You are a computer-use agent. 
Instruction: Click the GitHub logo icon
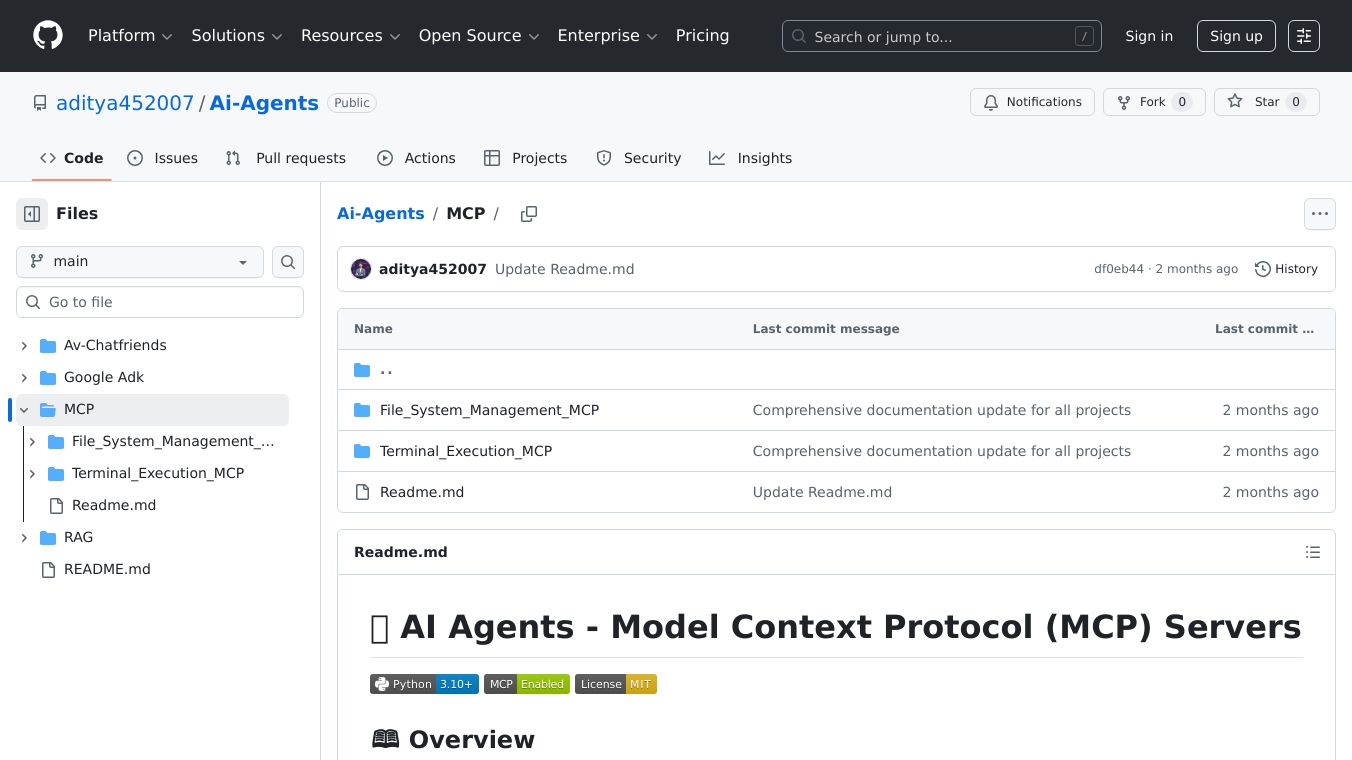pyautogui.click(x=48, y=36)
